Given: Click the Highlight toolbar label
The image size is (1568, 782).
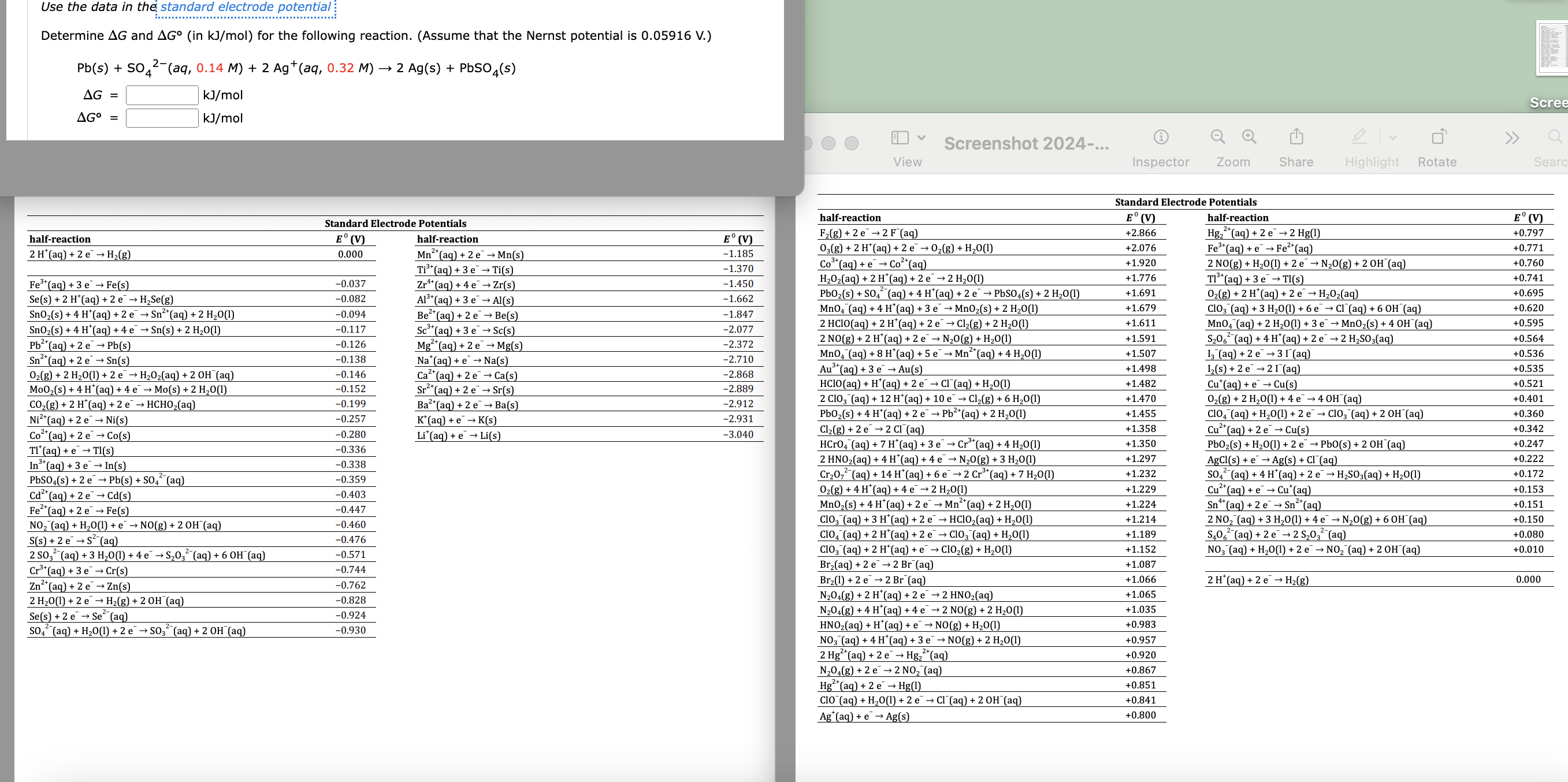Looking at the screenshot, I should click(1372, 162).
